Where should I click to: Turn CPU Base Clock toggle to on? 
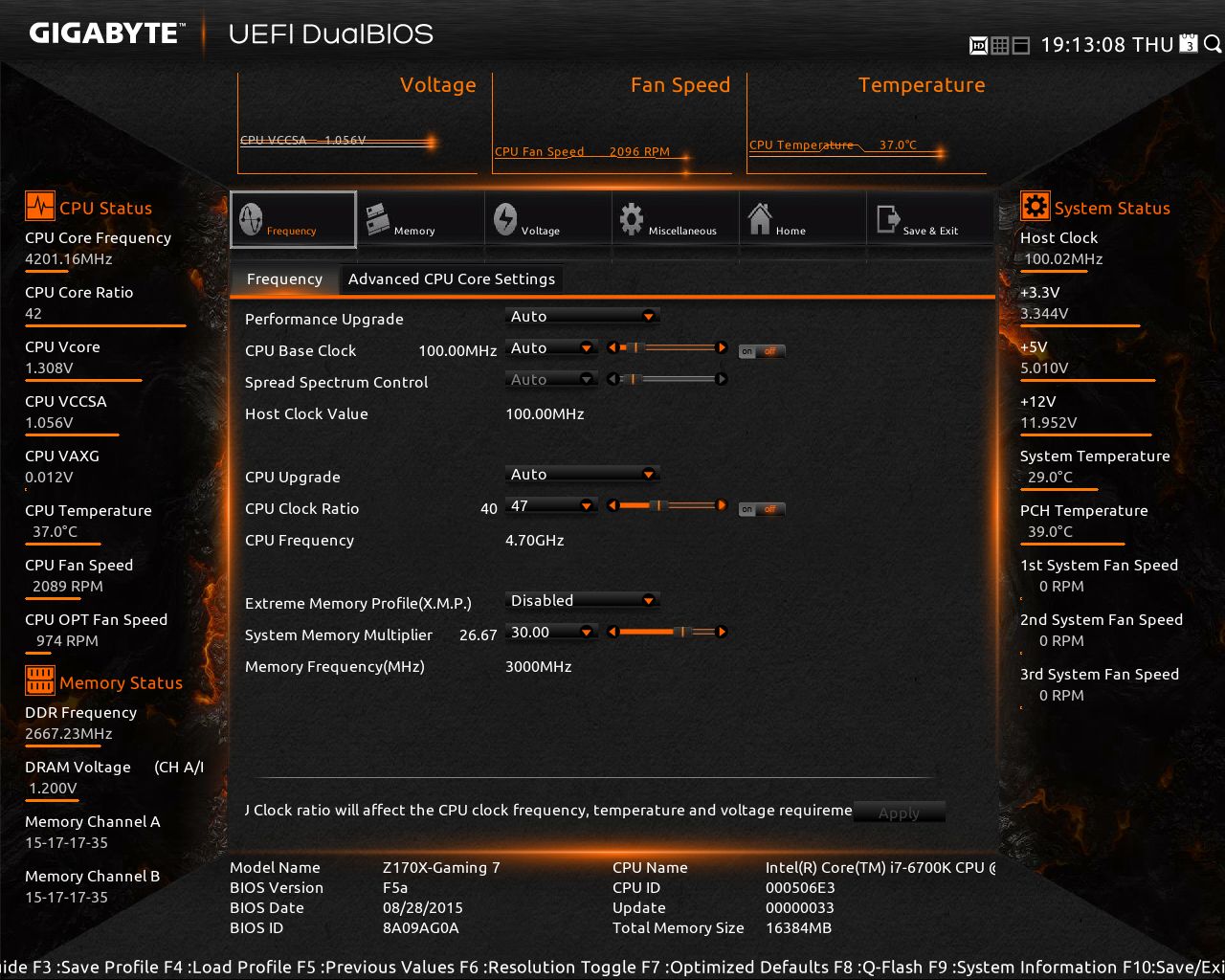746,351
